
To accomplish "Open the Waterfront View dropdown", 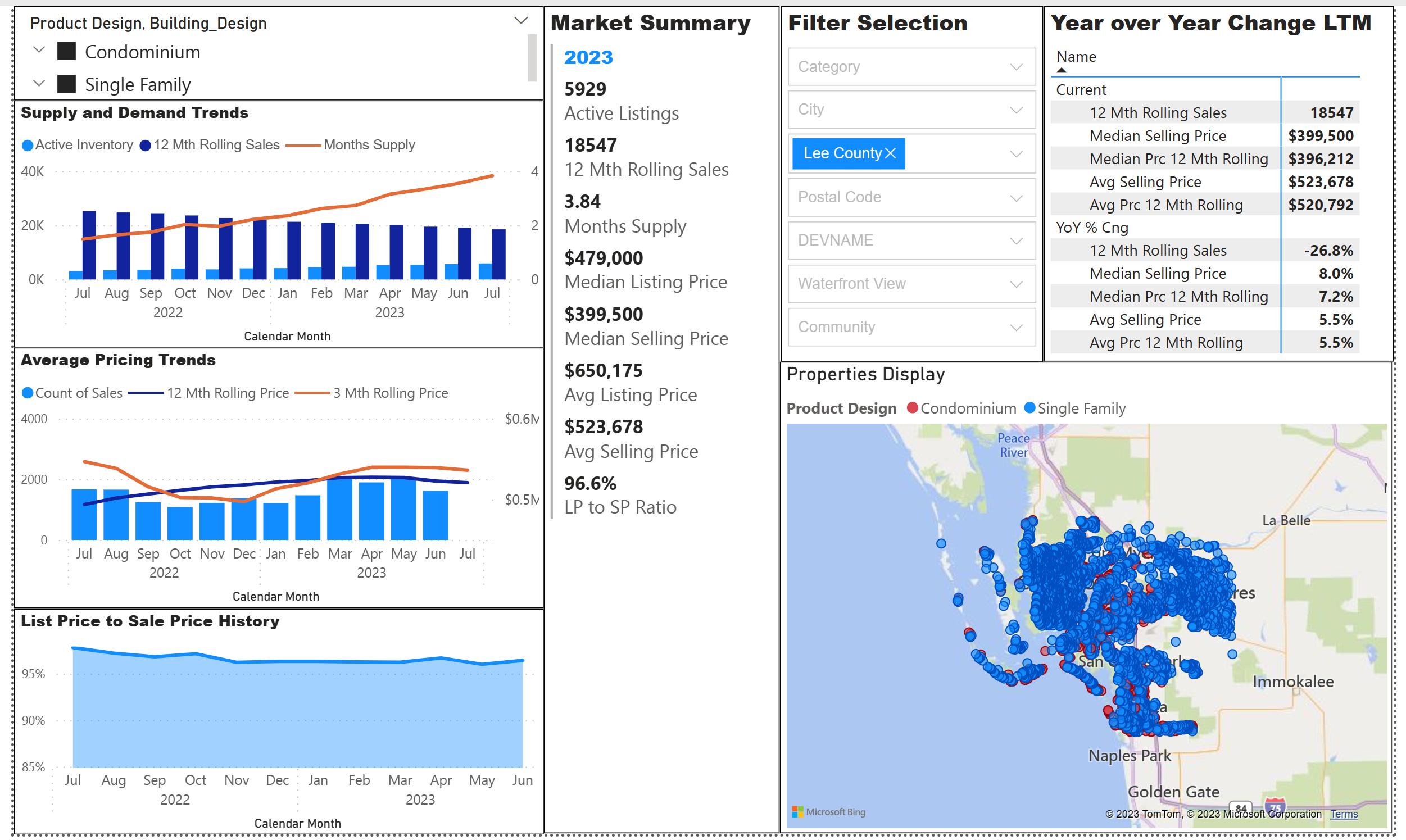I will point(911,284).
